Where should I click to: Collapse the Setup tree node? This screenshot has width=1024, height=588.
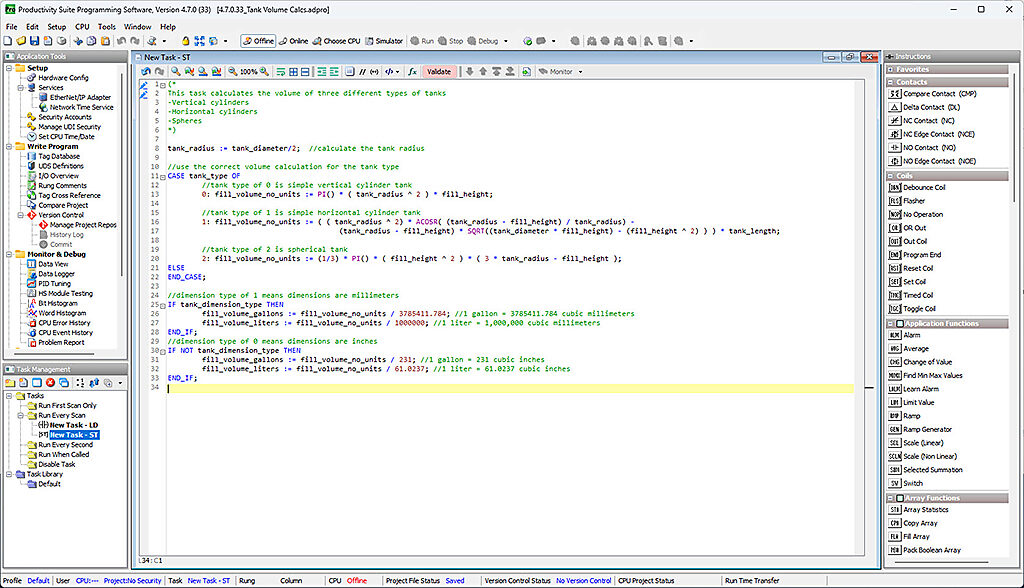(x=9, y=68)
